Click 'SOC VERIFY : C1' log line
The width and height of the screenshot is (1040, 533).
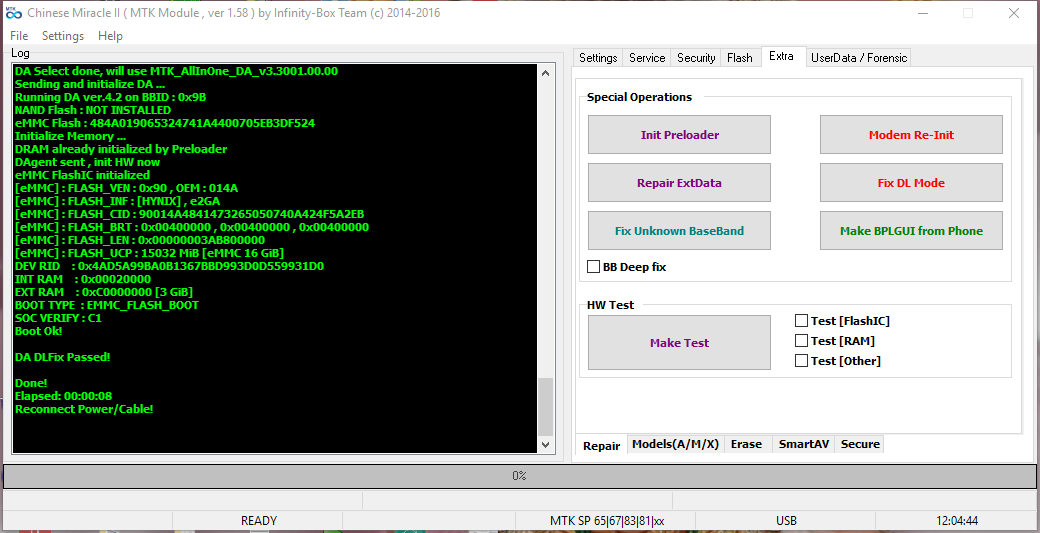(x=58, y=318)
